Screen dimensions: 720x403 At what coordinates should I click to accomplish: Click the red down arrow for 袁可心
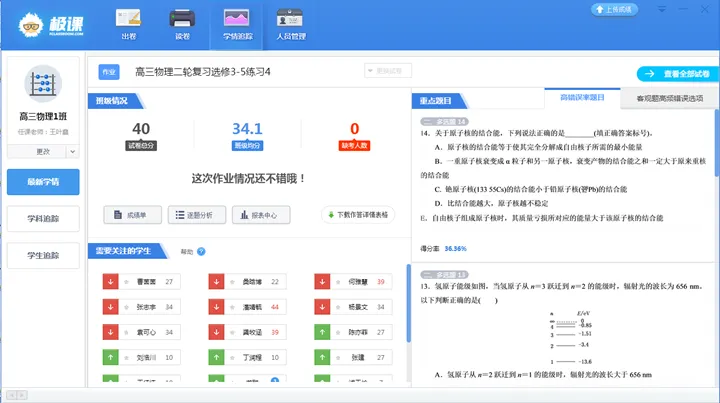point(111,332)
